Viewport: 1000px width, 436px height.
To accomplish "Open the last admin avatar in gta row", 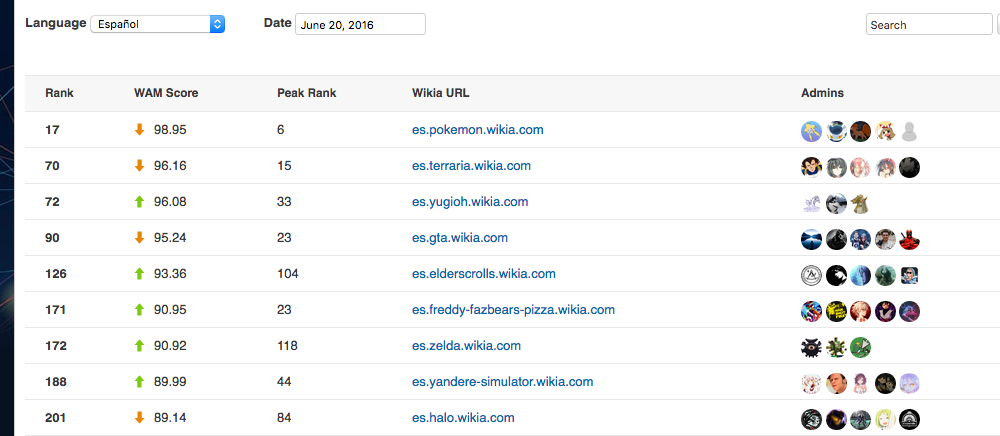I will click(x=909, y=240).
